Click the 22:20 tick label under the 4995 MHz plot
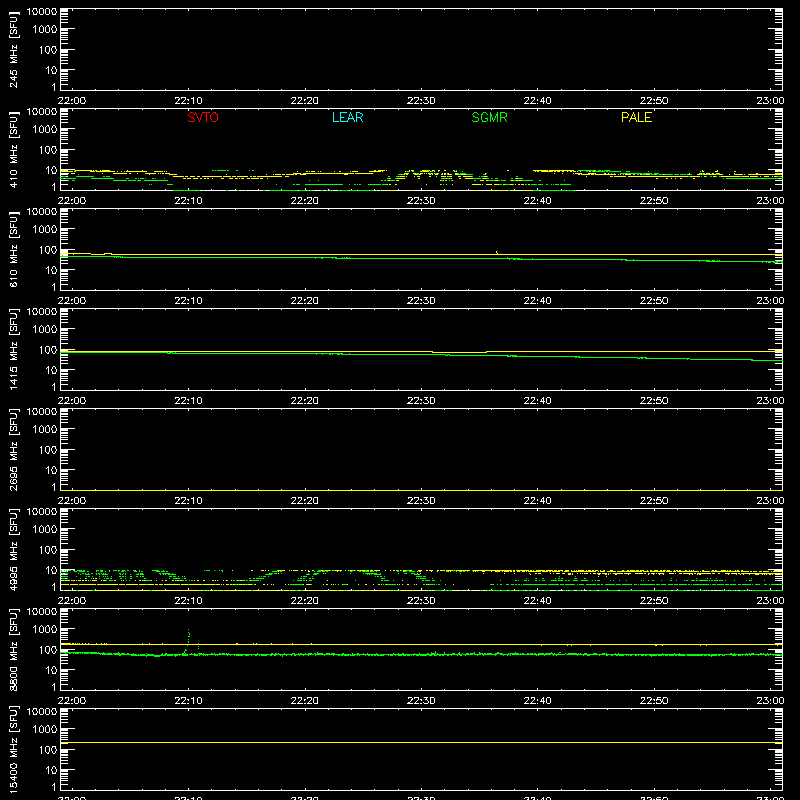The width and height of the screenshot is (800, 800). pos(305,601)
